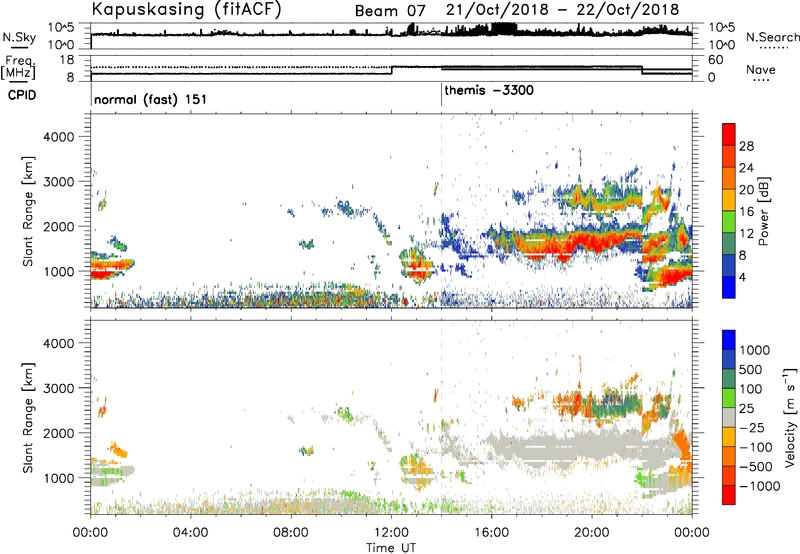Click the 'N.Search' legend label

pyautogui.click(x=772, y=37)
